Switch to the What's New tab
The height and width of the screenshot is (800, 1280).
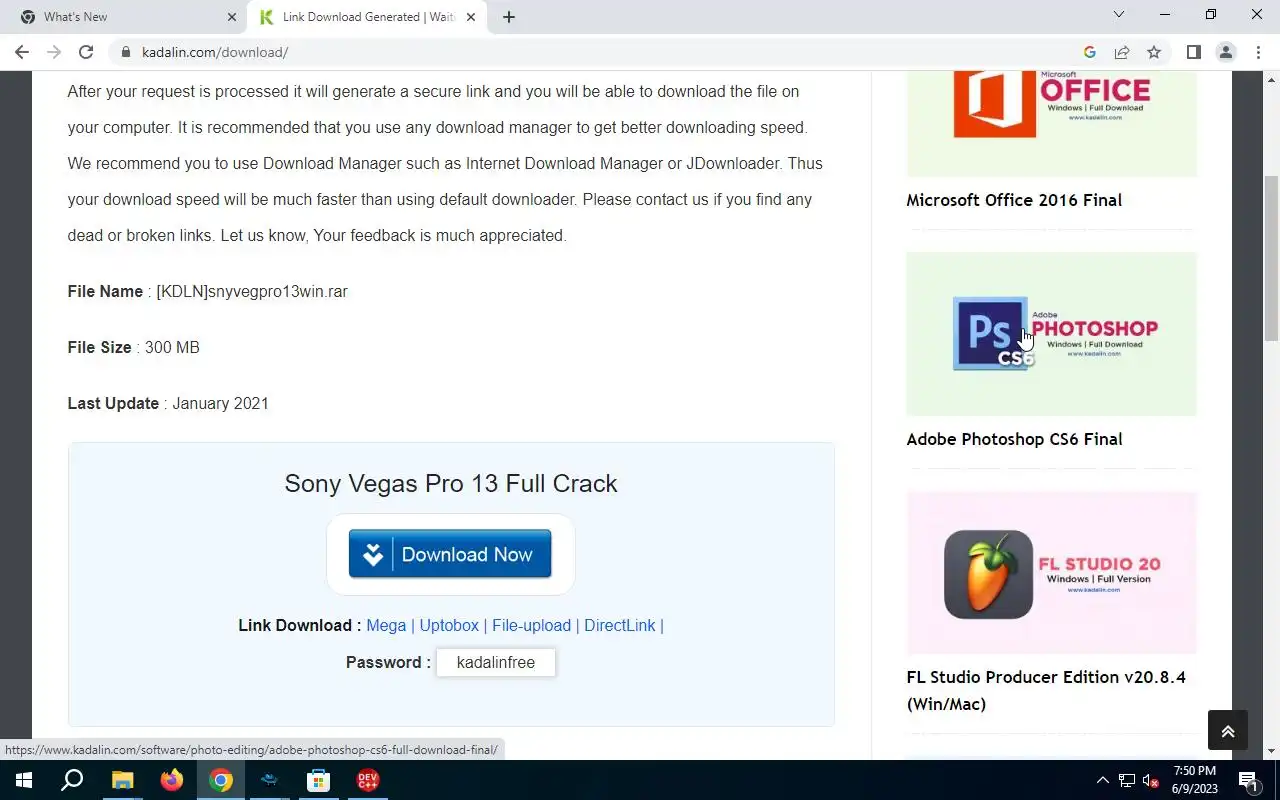coord(128,17)
